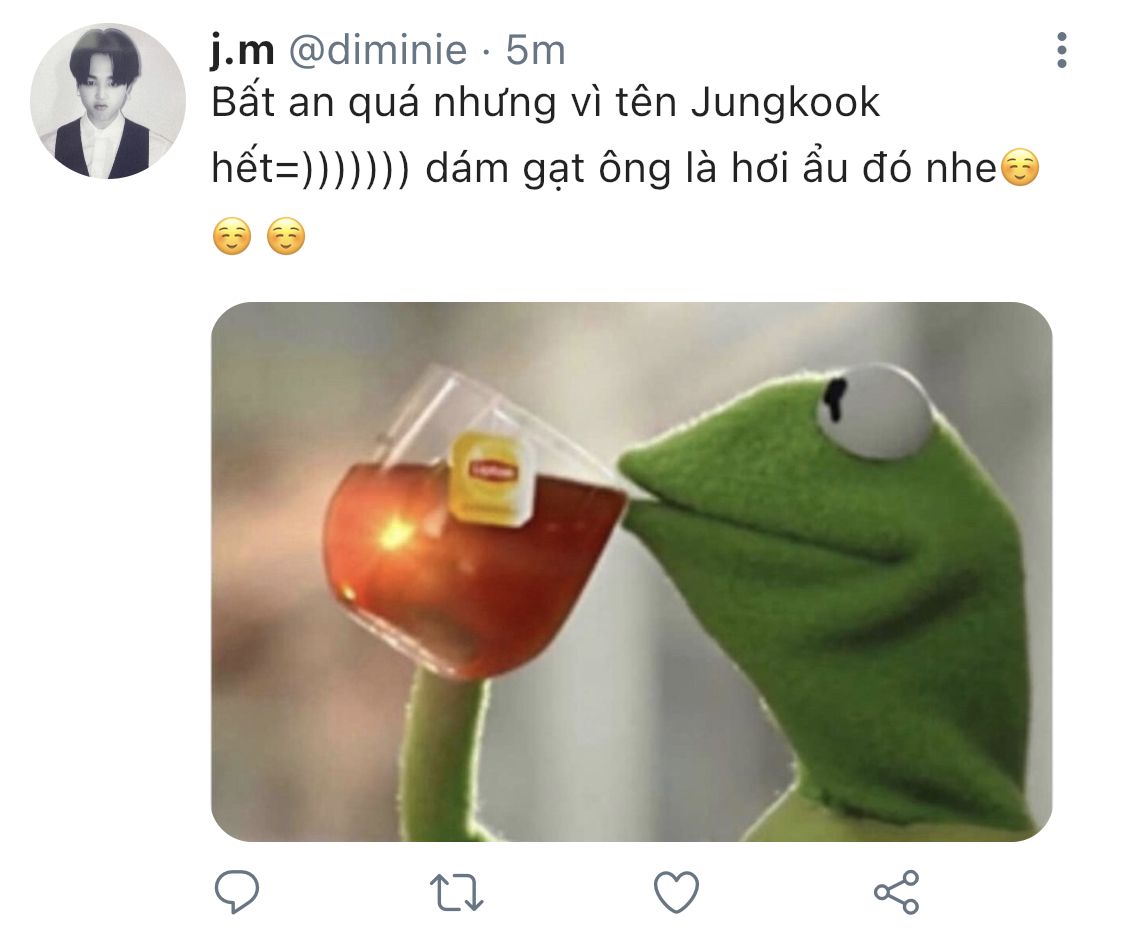Viewport: 1125px width, 935px height.
Task: Like the tweet with the heart icon
Action: [676, 892]
